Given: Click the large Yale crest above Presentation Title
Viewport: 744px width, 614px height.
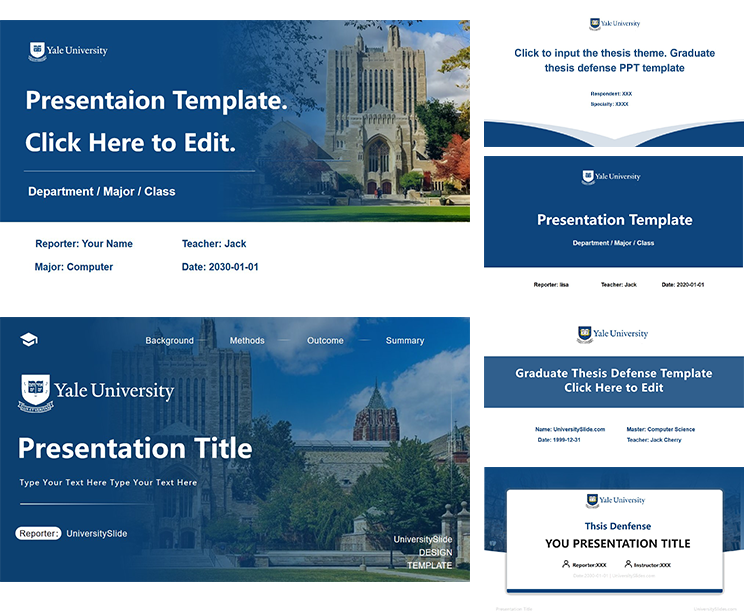Looking at the screenshot, I should (x=38, y=392).
